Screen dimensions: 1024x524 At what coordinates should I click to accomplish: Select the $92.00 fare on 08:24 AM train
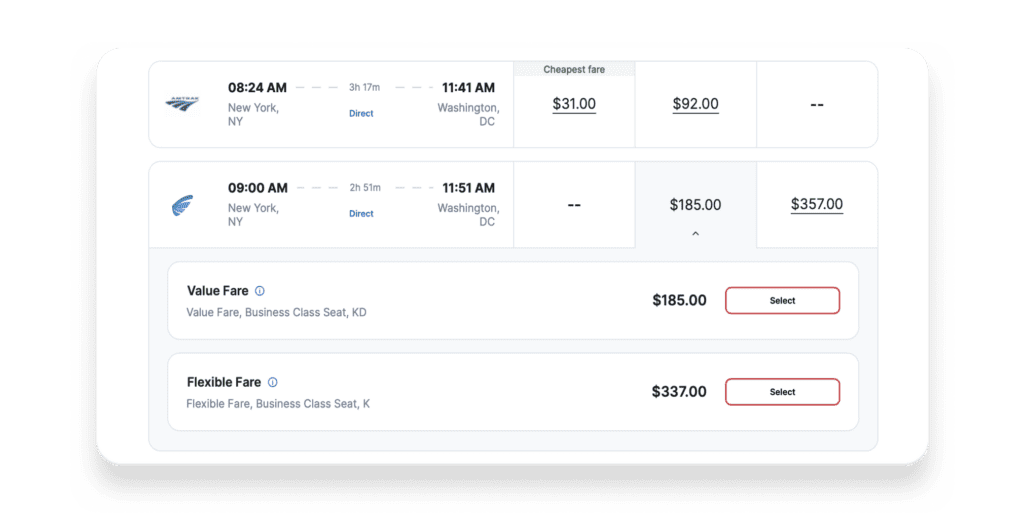696,104
